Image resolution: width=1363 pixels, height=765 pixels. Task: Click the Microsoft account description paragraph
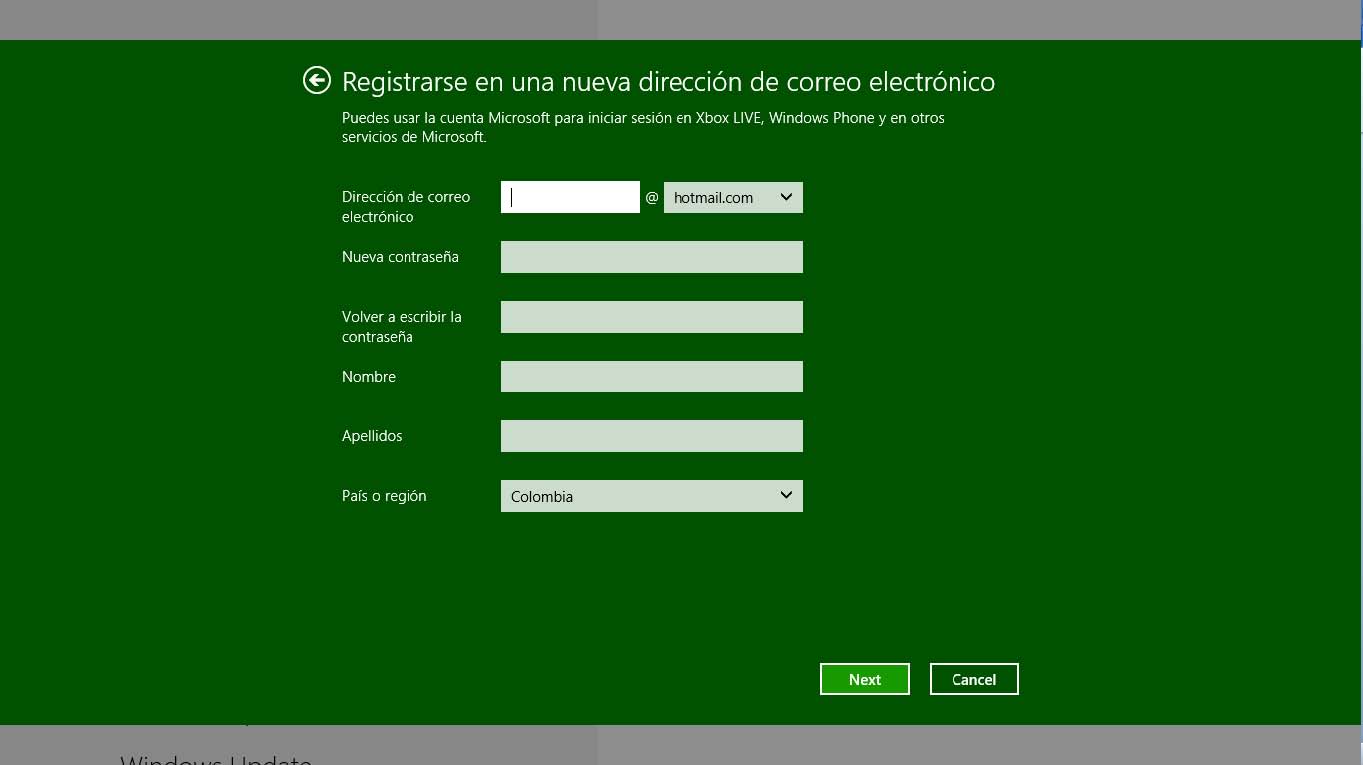pyautogui.click(x=642, y=127)
